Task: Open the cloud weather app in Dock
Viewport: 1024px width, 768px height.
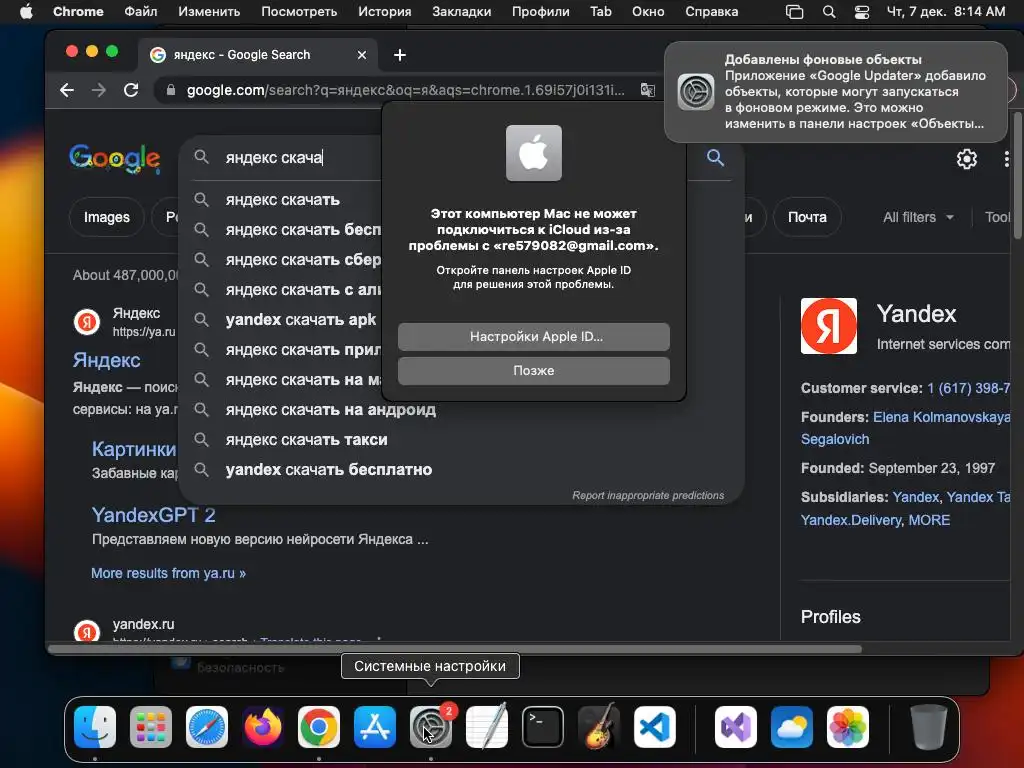Action: 792,727
